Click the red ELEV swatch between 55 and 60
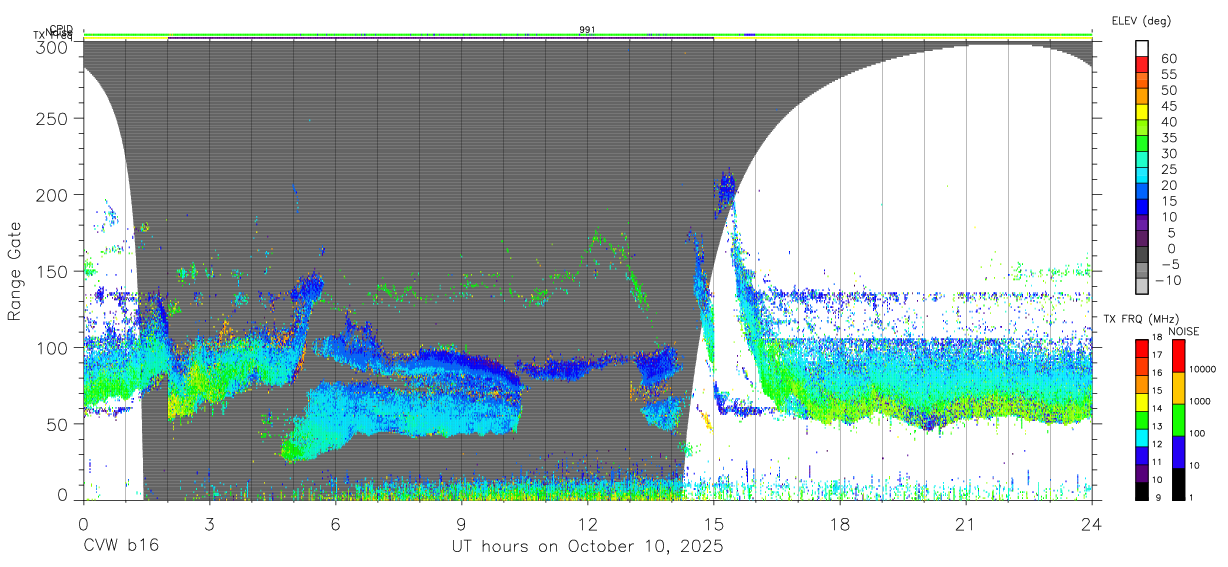Screen dimensions: 1228x567 1143,65
